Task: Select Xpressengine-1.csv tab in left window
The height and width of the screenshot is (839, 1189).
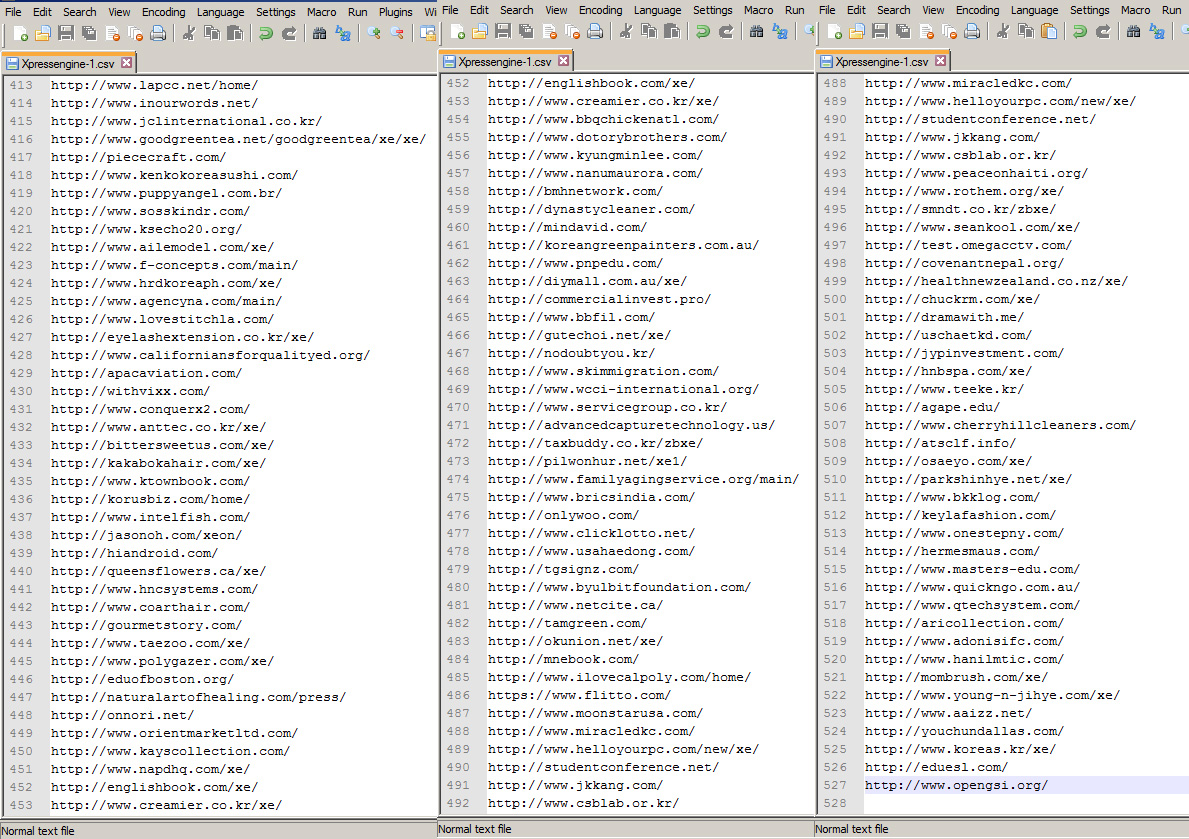Action: [x=68, y=64]
